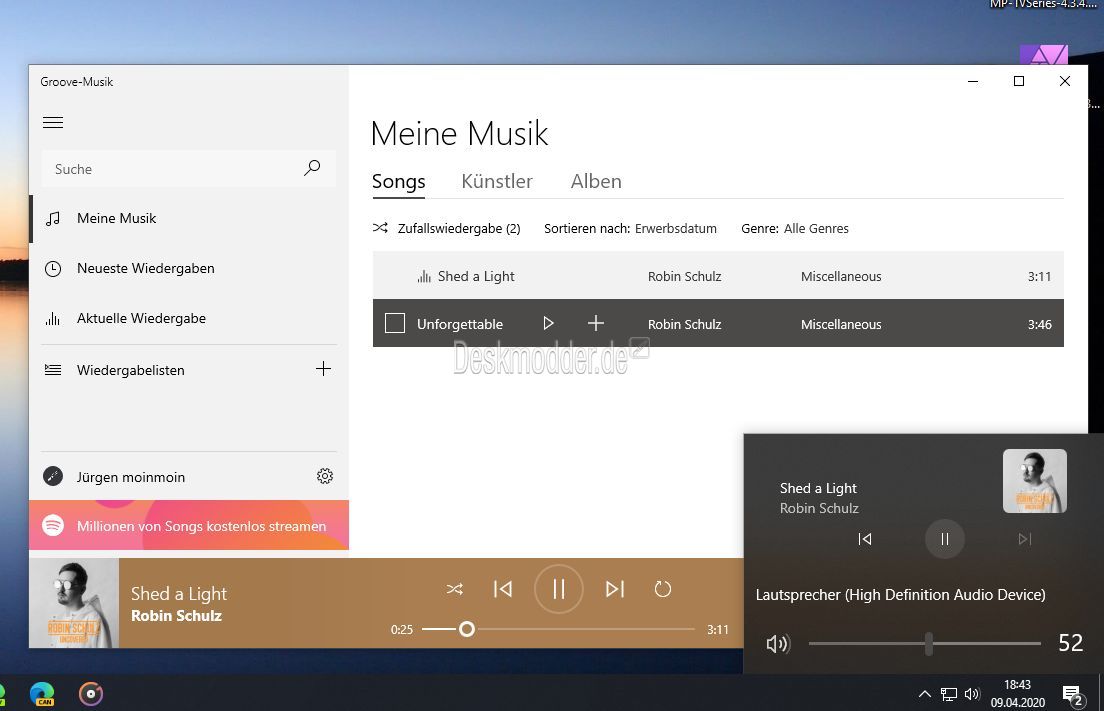This screenshot has width=1104, height=711.
Task: Tick the checkbox for Unforgettable
Action: (395, 323)
